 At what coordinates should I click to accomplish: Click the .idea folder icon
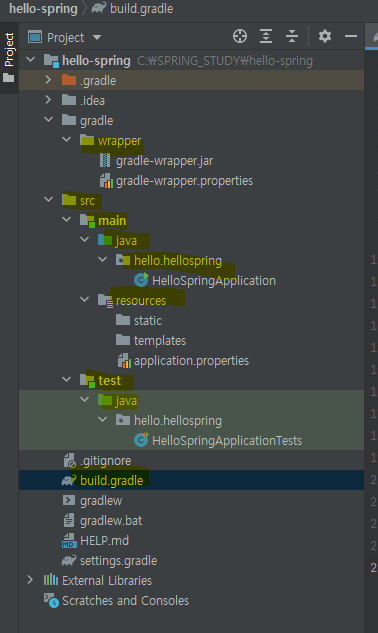point(69,100)
